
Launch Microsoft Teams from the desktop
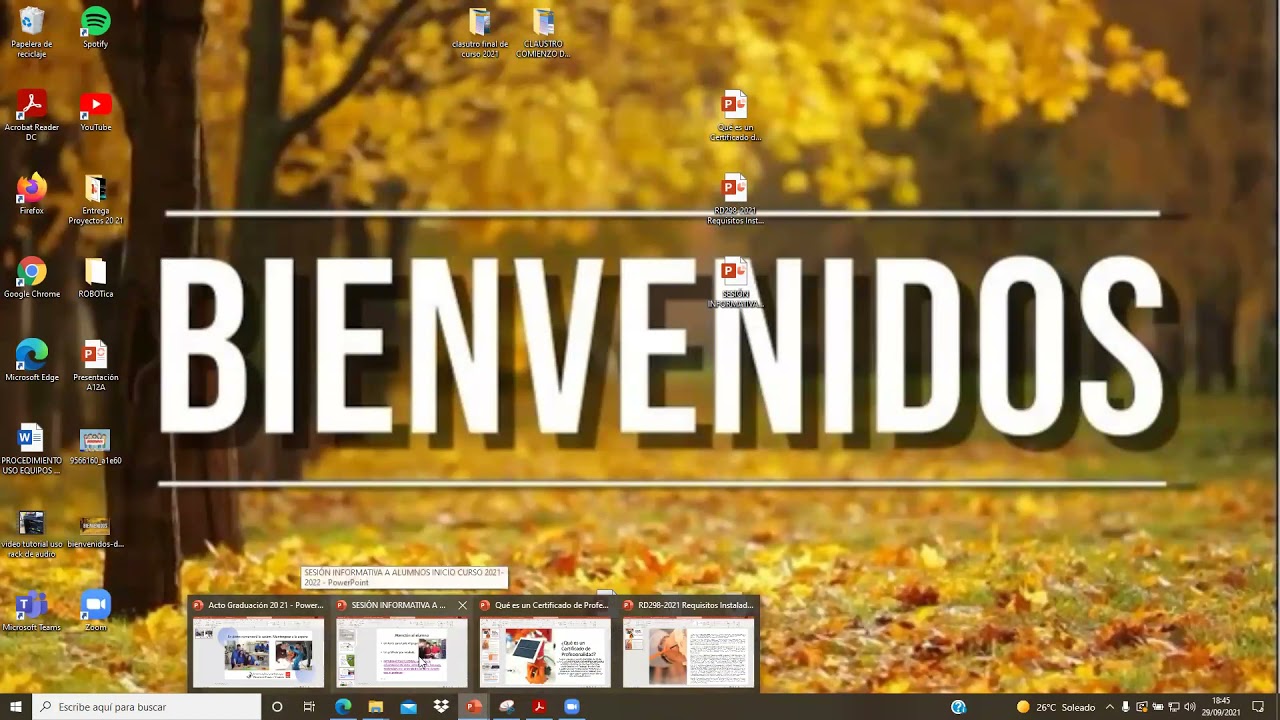[x=31, y=610]
